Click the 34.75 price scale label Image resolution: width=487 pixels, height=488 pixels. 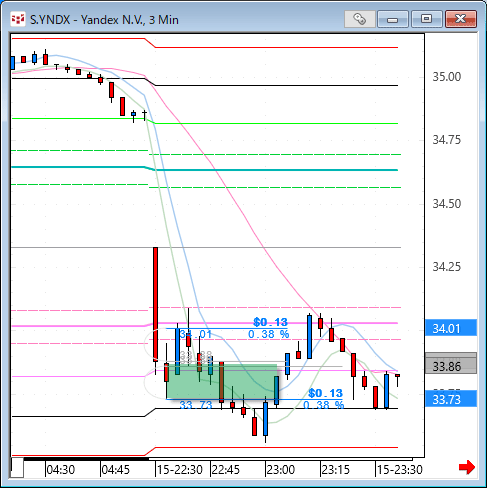(x=446, y=140)
